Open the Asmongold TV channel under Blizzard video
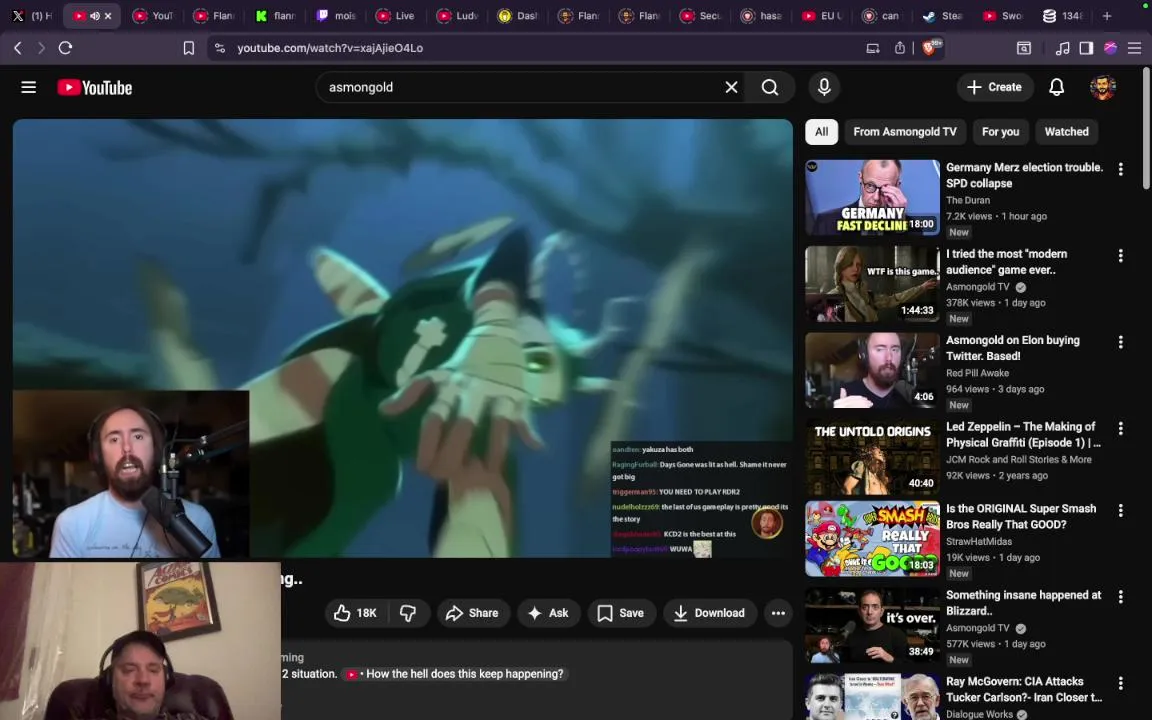Viewport: 1152px width, 720px height. (x=977, y=628)
